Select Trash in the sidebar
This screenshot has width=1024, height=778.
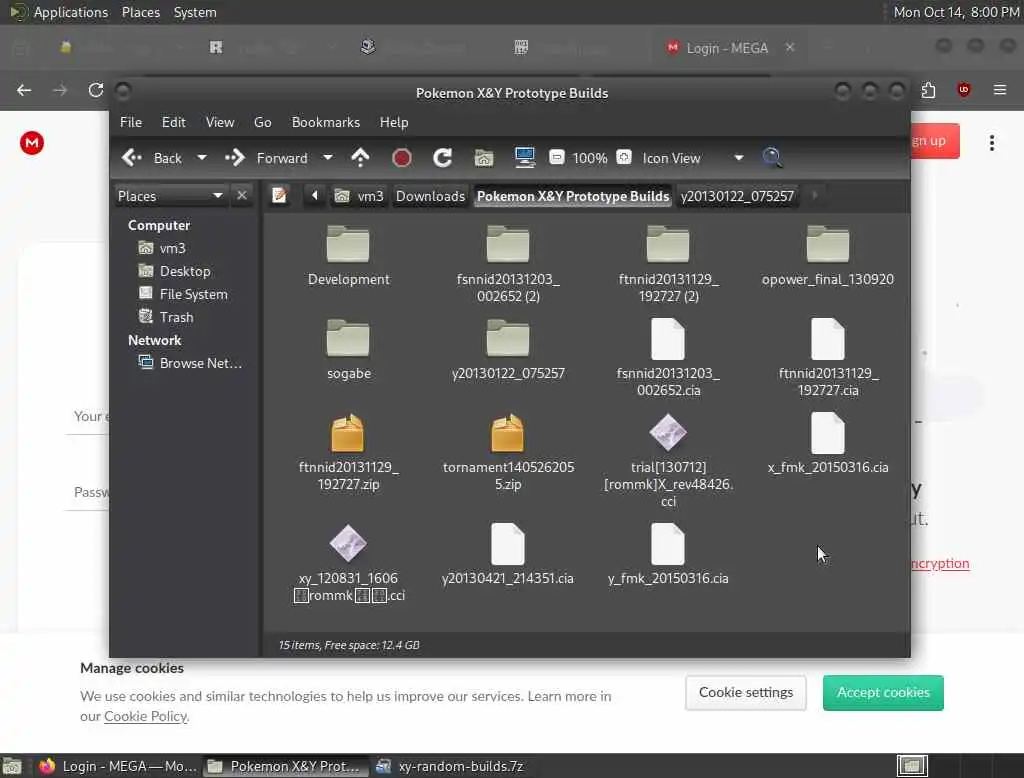(166, 317)
